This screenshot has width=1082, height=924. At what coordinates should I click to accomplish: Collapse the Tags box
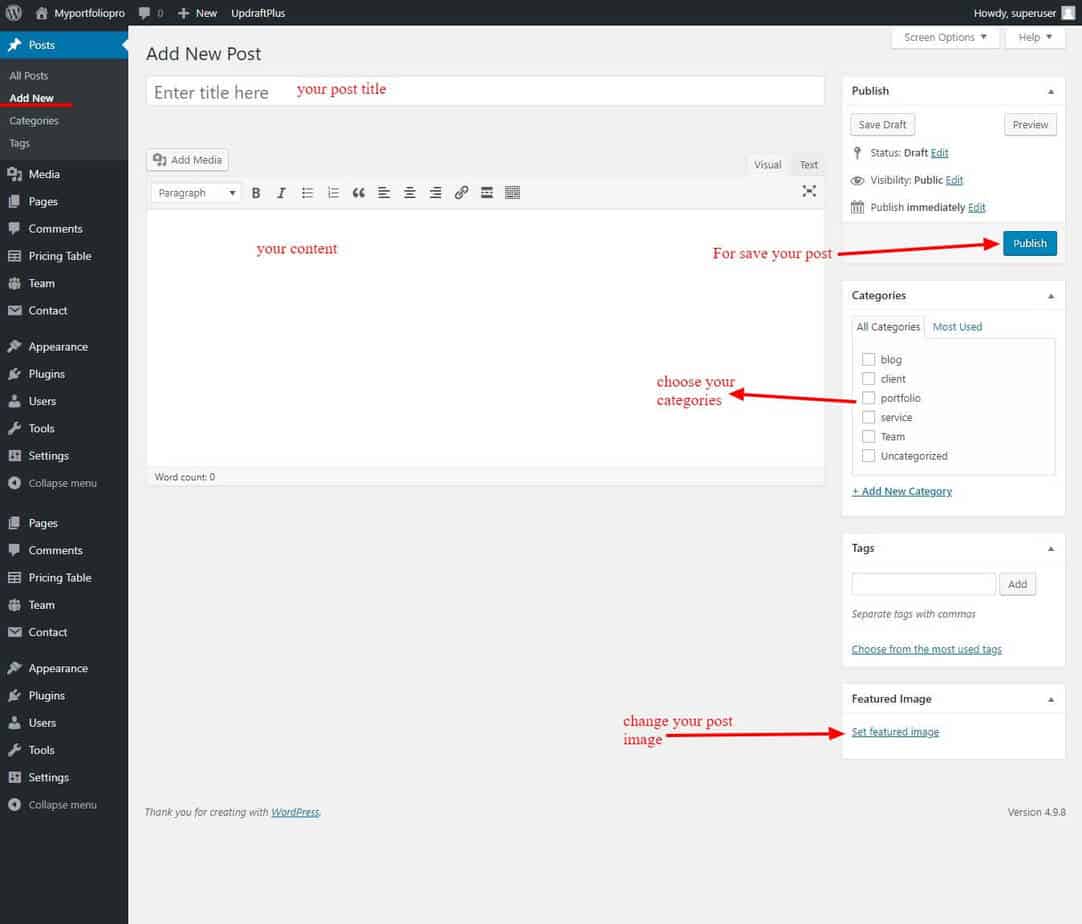[x=1051, y=549]
